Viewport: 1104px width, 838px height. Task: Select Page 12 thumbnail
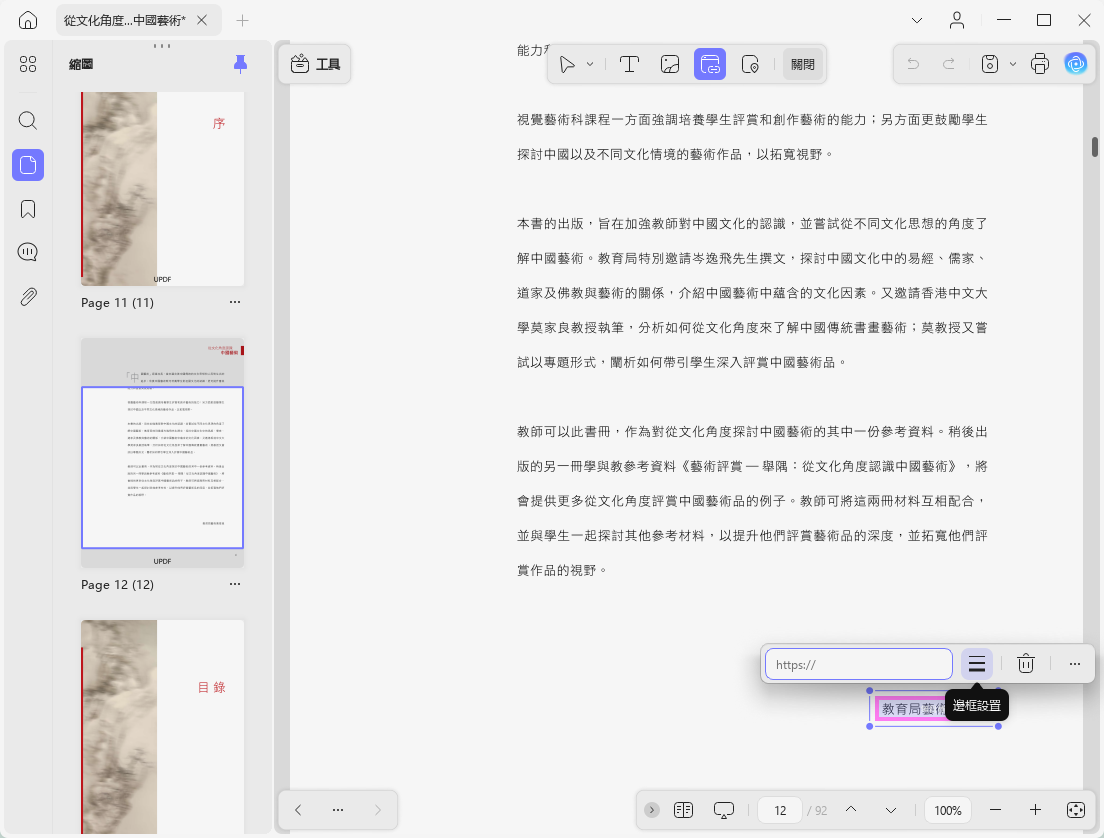(x=163, y=453)
